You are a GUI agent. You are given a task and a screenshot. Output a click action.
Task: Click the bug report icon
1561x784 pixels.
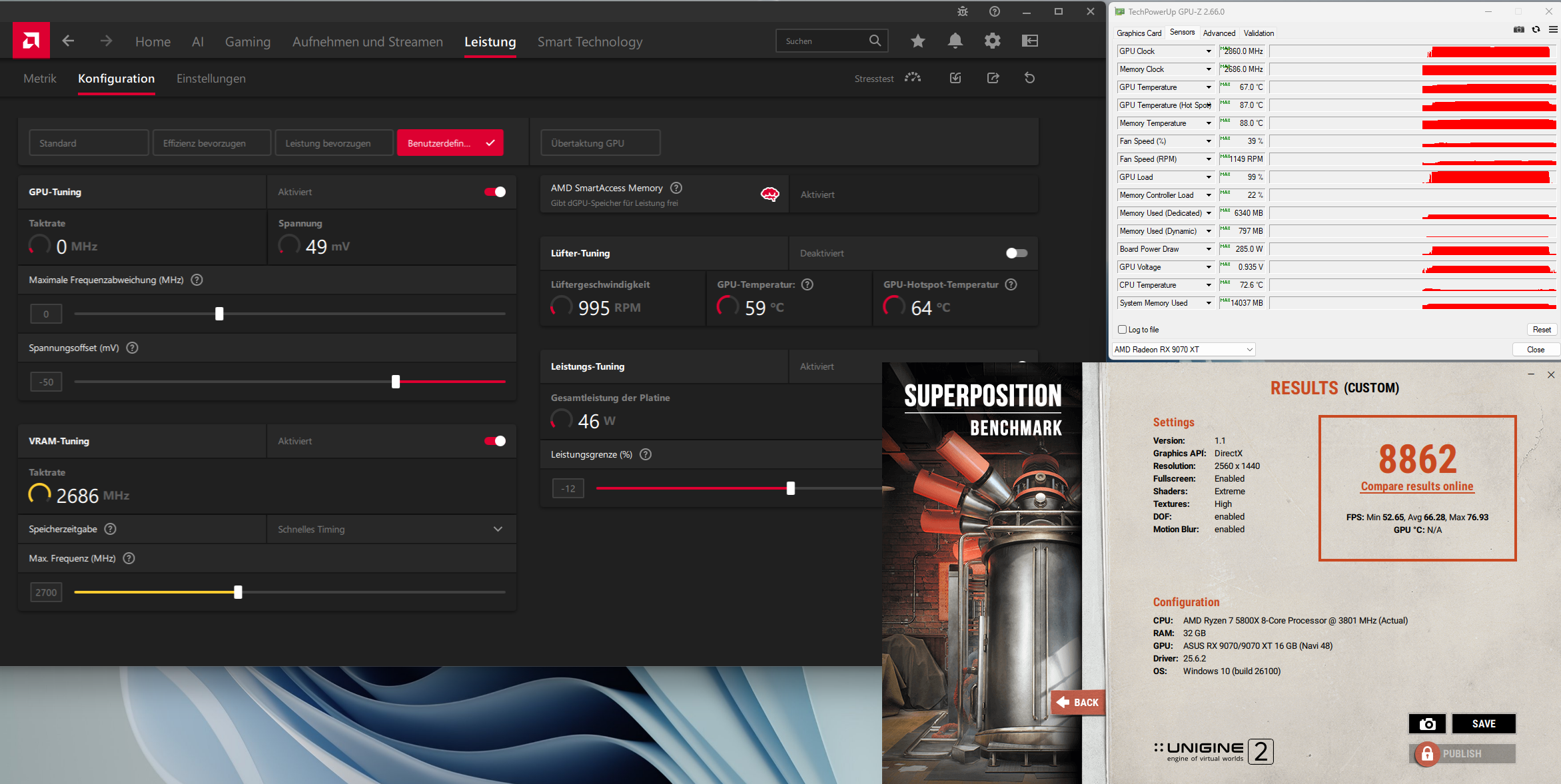click(x=962, y=11)
